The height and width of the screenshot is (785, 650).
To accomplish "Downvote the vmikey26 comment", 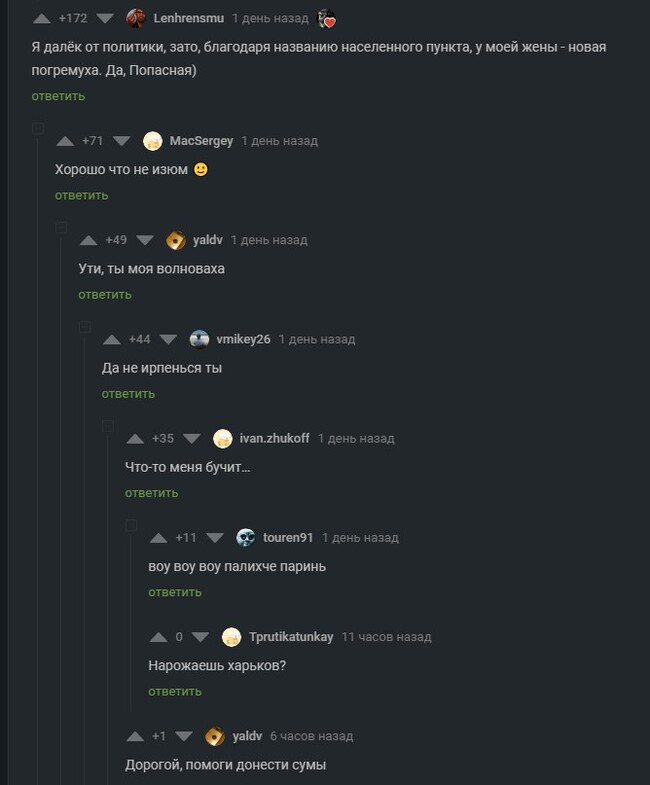I will pos(168,339).
